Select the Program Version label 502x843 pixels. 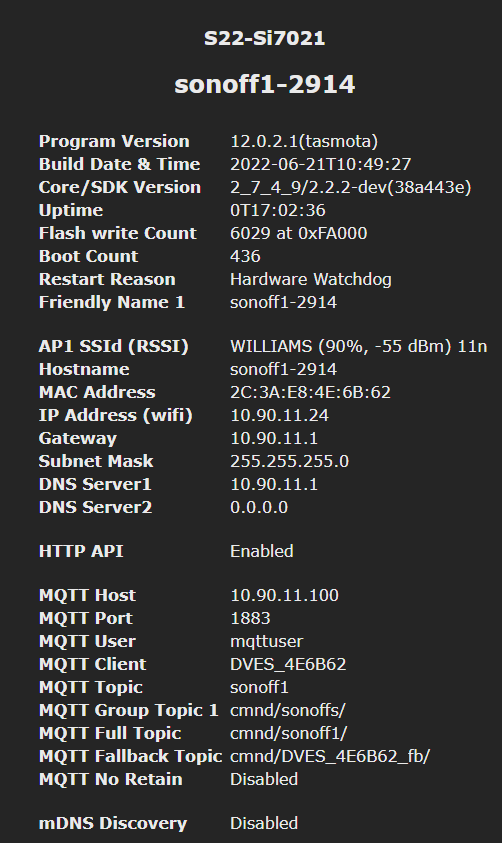pos(114,141)
